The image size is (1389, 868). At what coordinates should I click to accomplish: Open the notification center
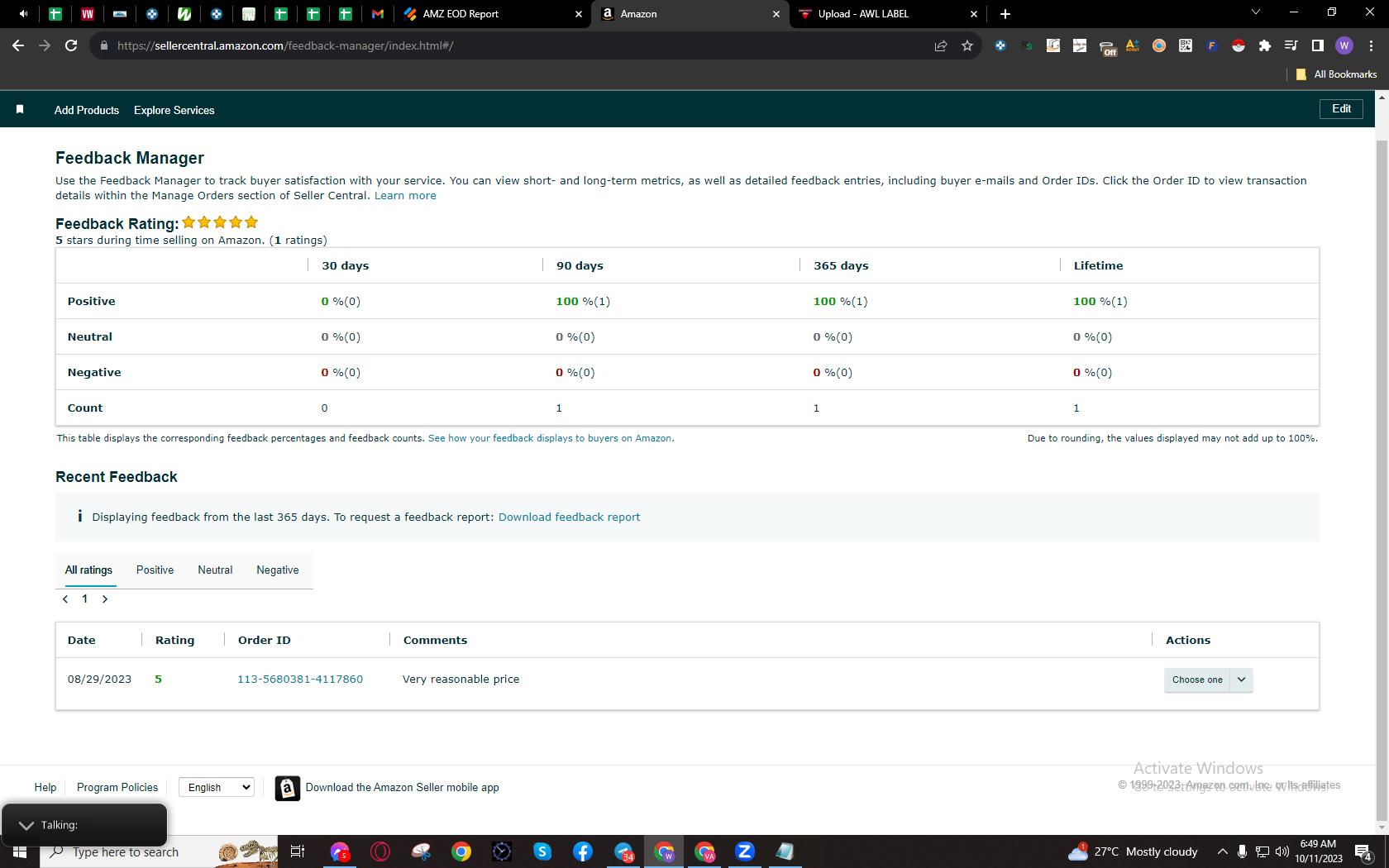pos(1364,851)
